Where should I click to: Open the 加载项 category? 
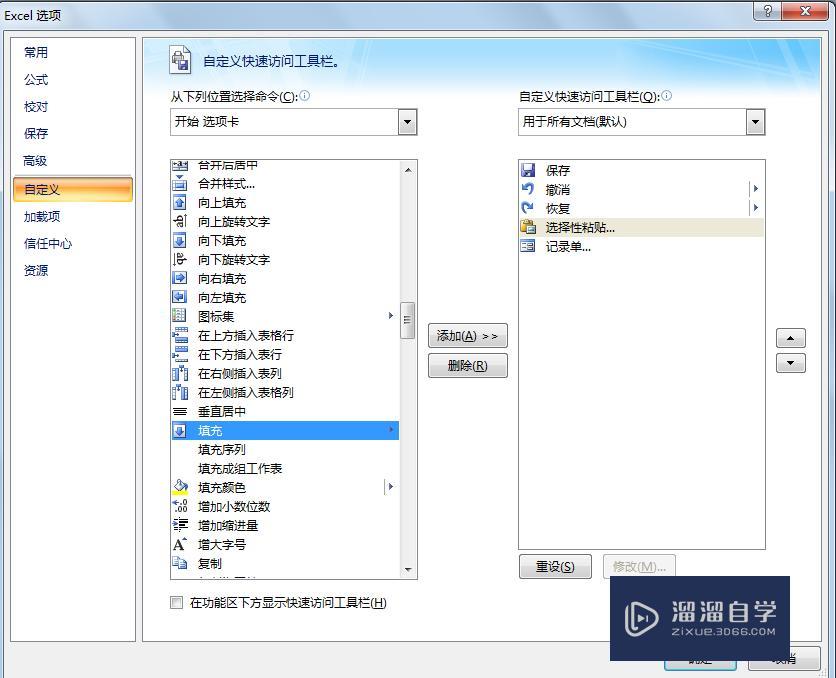(x=42, y=216)
